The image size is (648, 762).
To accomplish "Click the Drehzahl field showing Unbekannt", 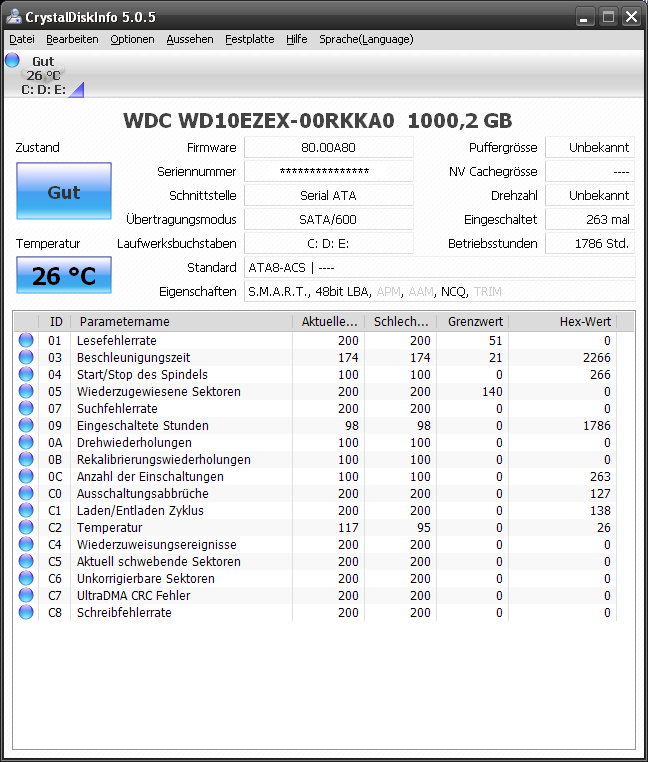I will [590, 195].
